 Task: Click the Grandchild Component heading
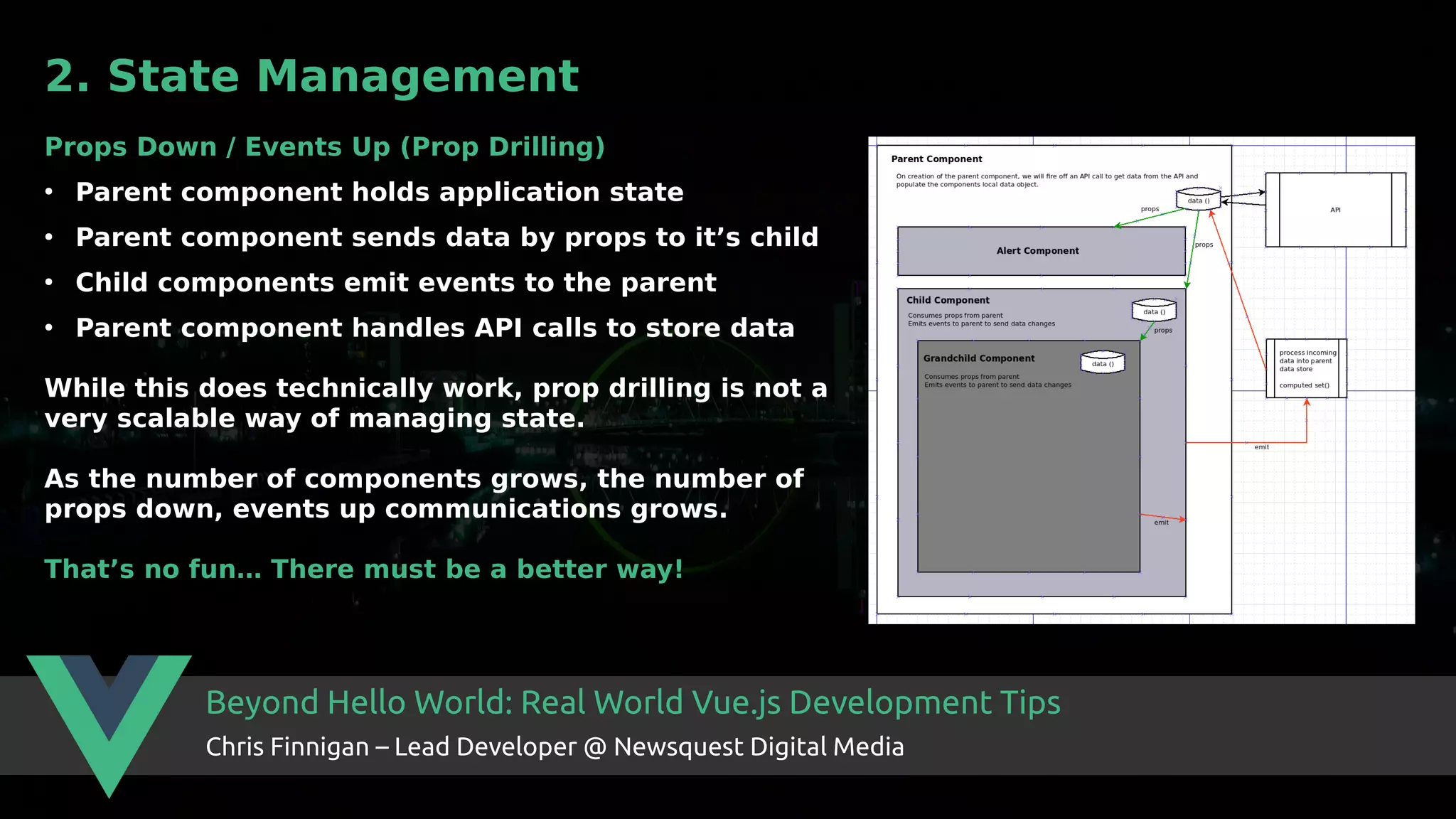click(978, 358)
